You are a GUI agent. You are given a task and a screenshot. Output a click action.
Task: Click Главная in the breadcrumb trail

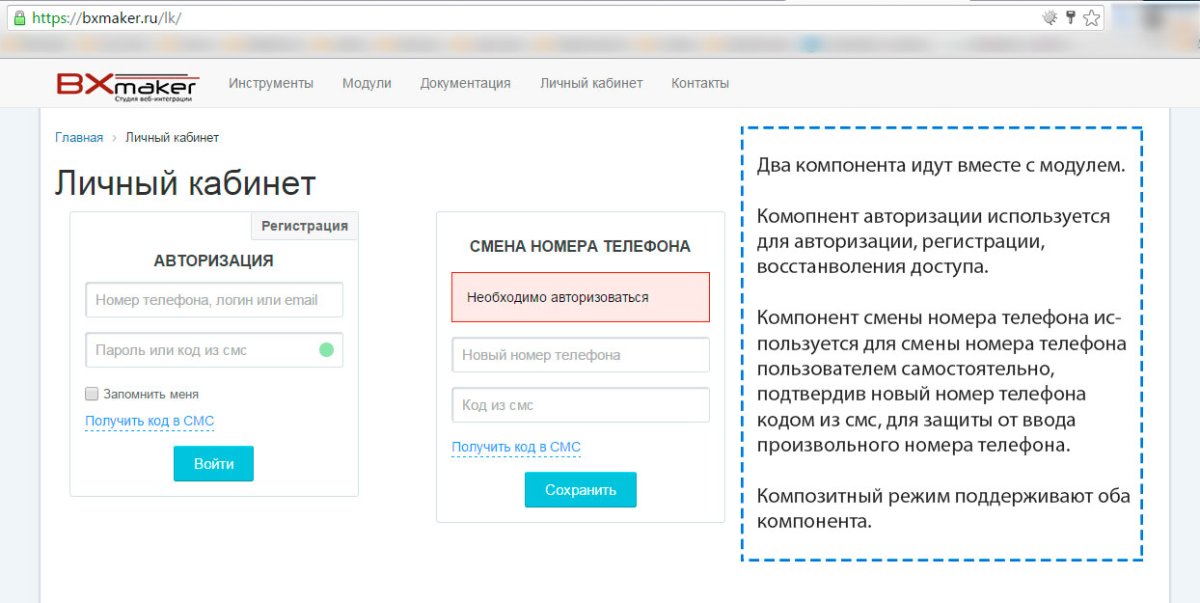(77, 137)
